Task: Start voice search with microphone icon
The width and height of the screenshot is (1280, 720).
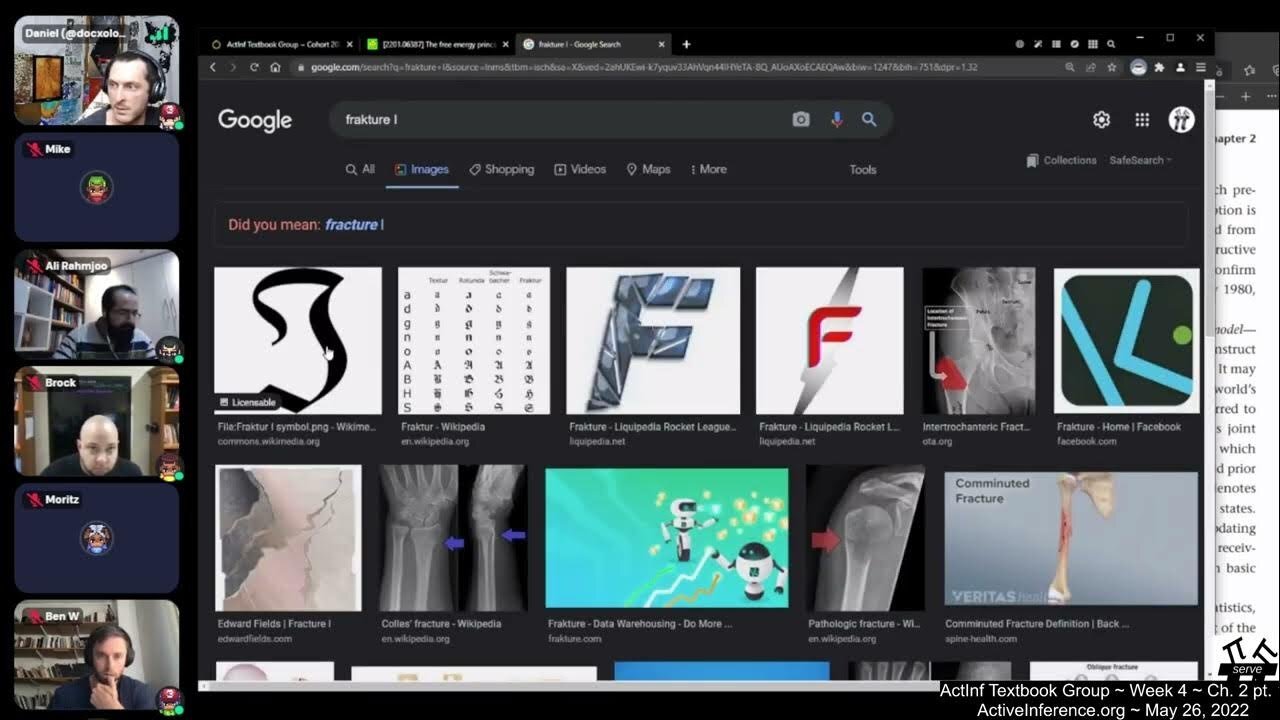Action: point(837,119)
